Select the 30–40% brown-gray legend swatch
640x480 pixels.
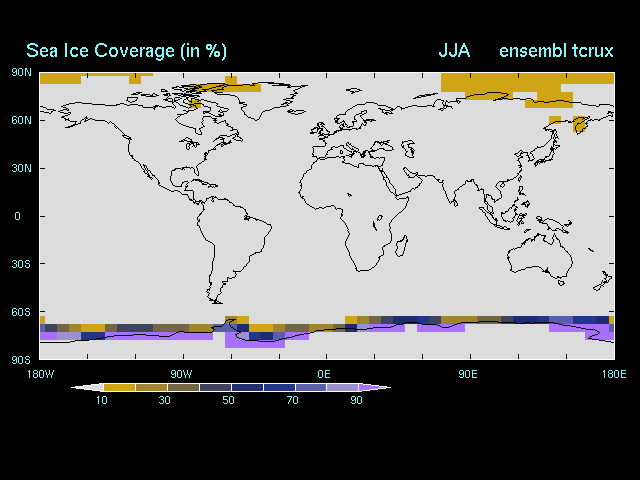[x=183, y=387]
